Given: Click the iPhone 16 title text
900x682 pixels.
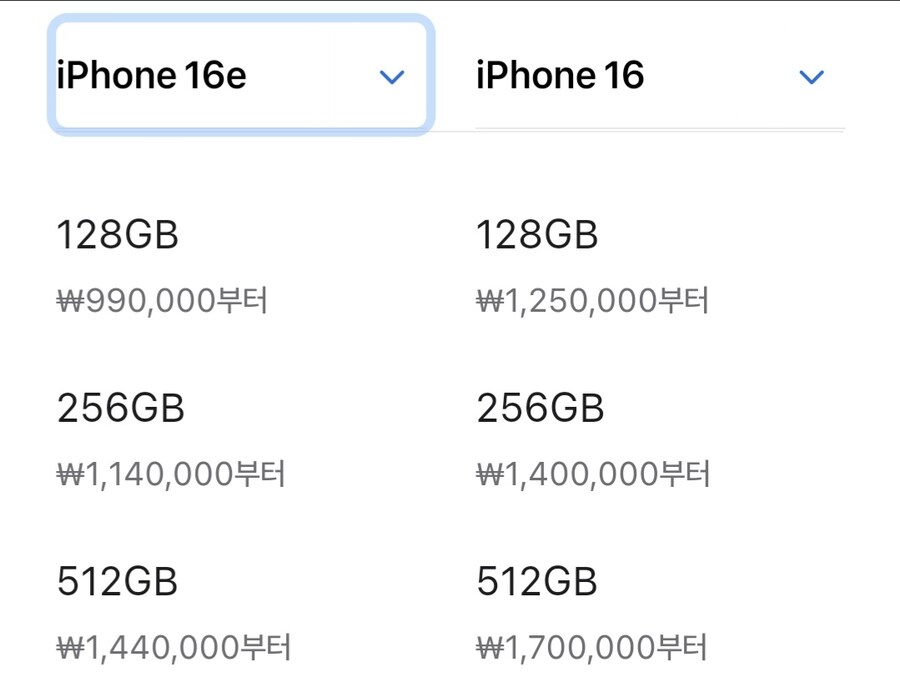Looking at the screenshot, I should point(560,75).
